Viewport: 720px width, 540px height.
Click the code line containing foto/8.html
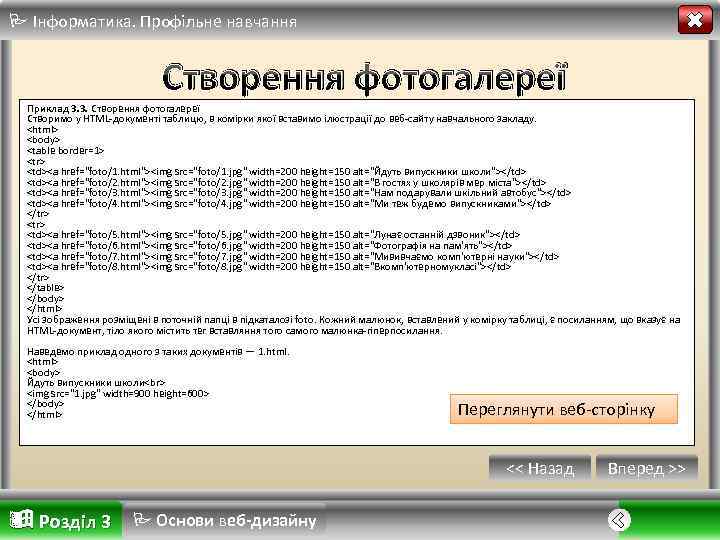coord(269,267)
